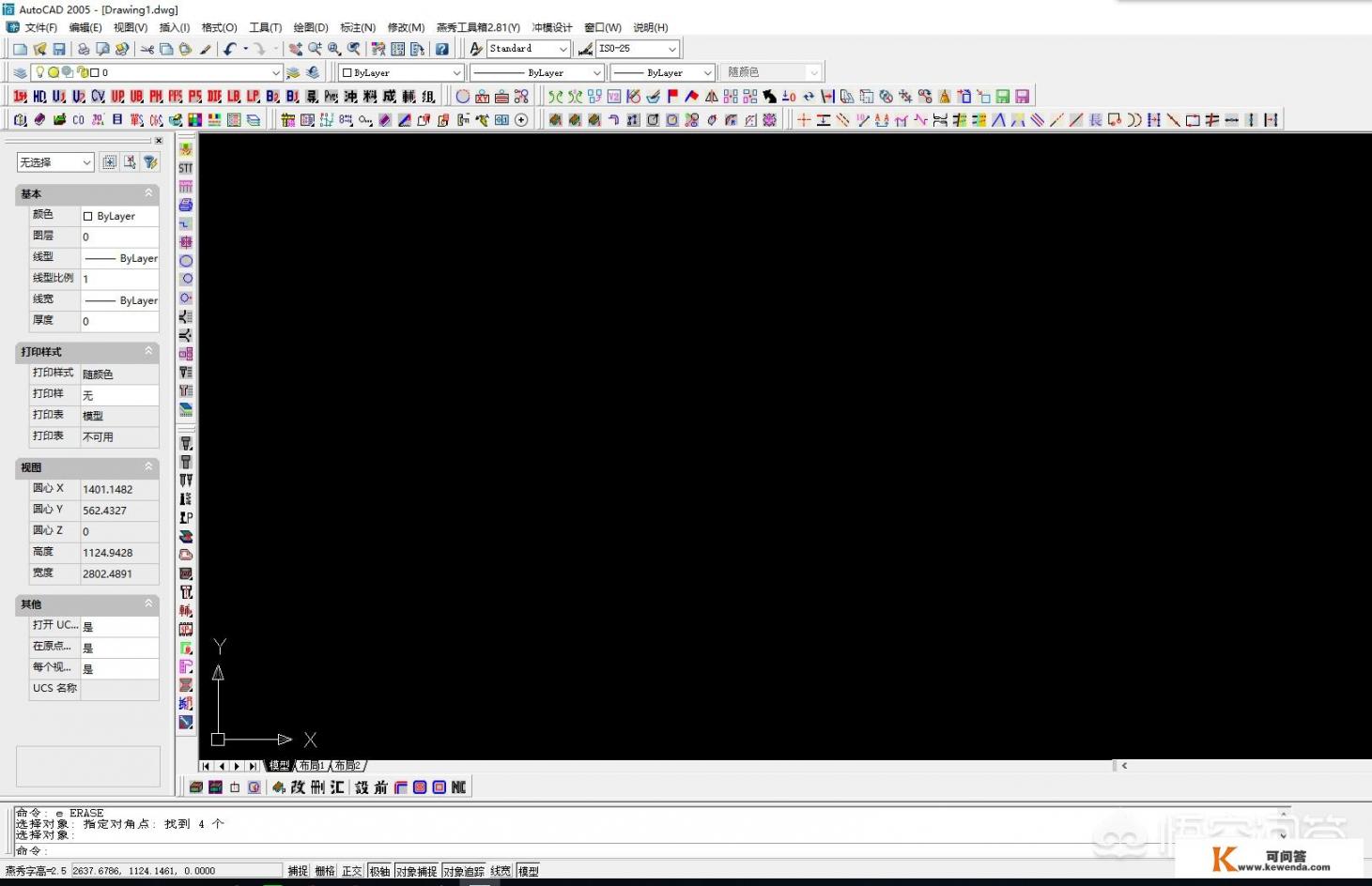
Task: Collapse the 基本 properties section
Action: 148,193
